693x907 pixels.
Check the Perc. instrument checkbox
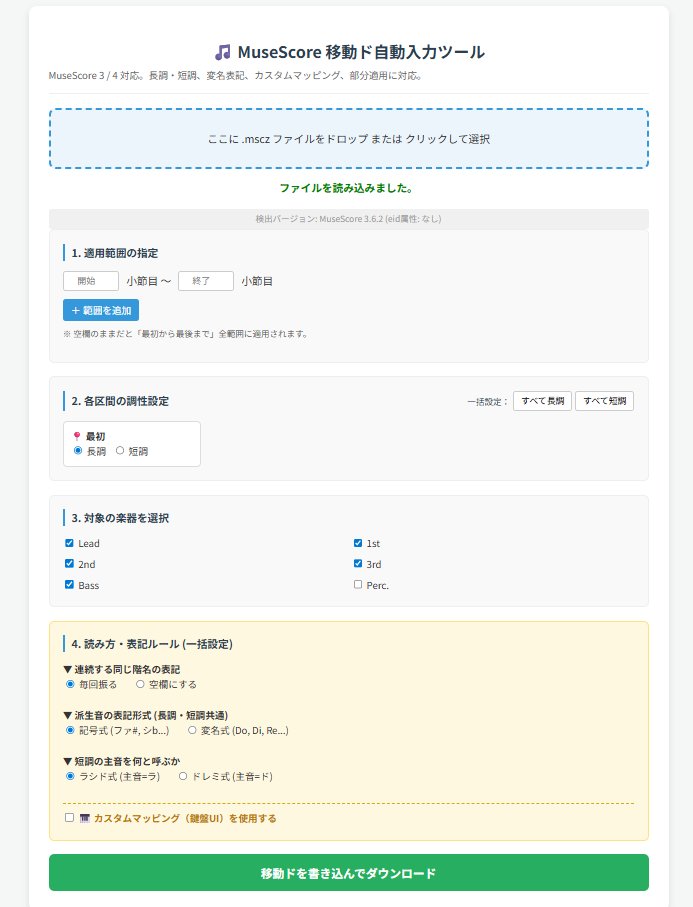(x=357, y=584)
